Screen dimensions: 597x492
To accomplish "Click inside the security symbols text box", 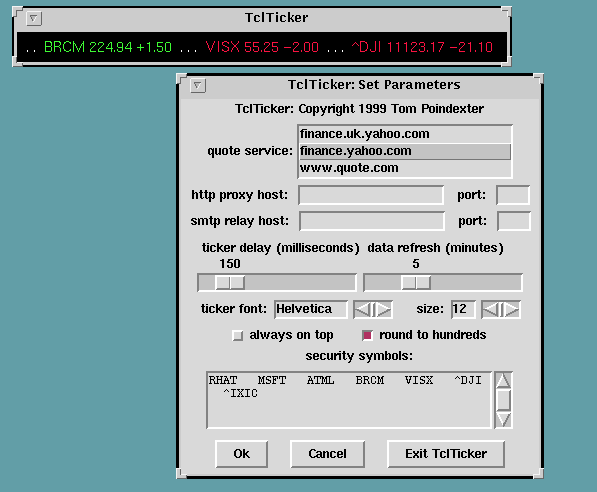I will pos(349,400).
